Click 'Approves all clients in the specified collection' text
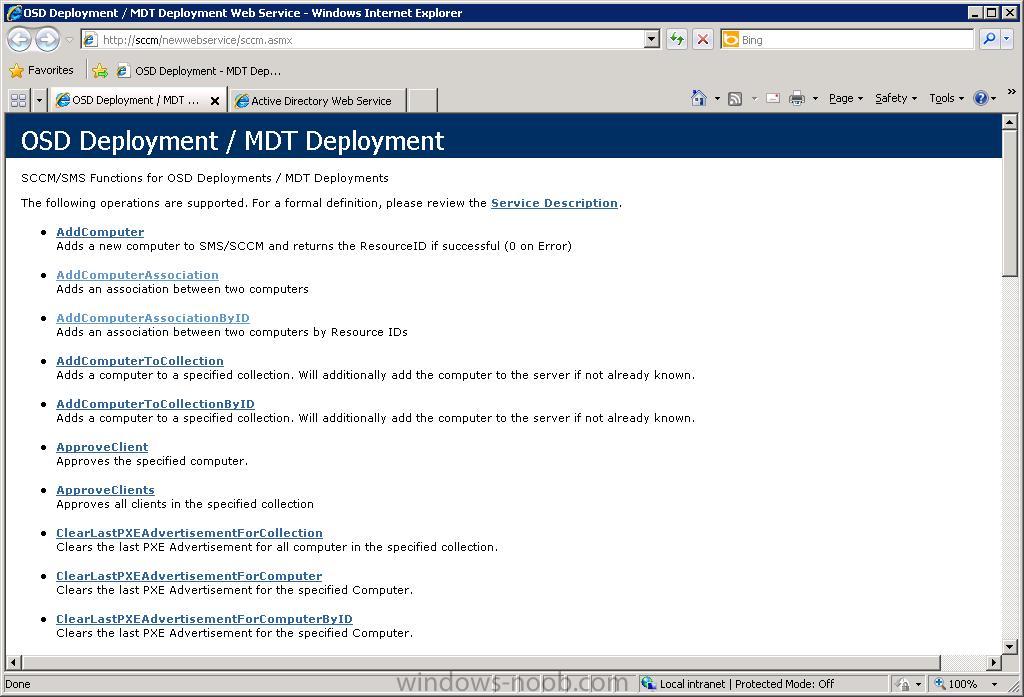1024x697 pixels. tap(185, 504)
